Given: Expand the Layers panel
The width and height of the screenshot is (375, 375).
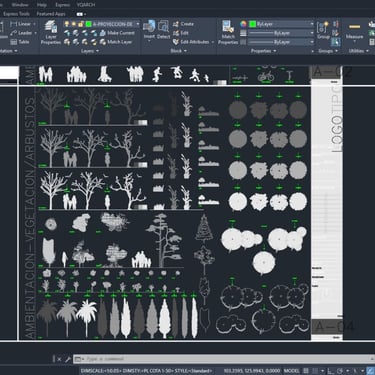Looking at the screenshot, I should coord(90,51).
